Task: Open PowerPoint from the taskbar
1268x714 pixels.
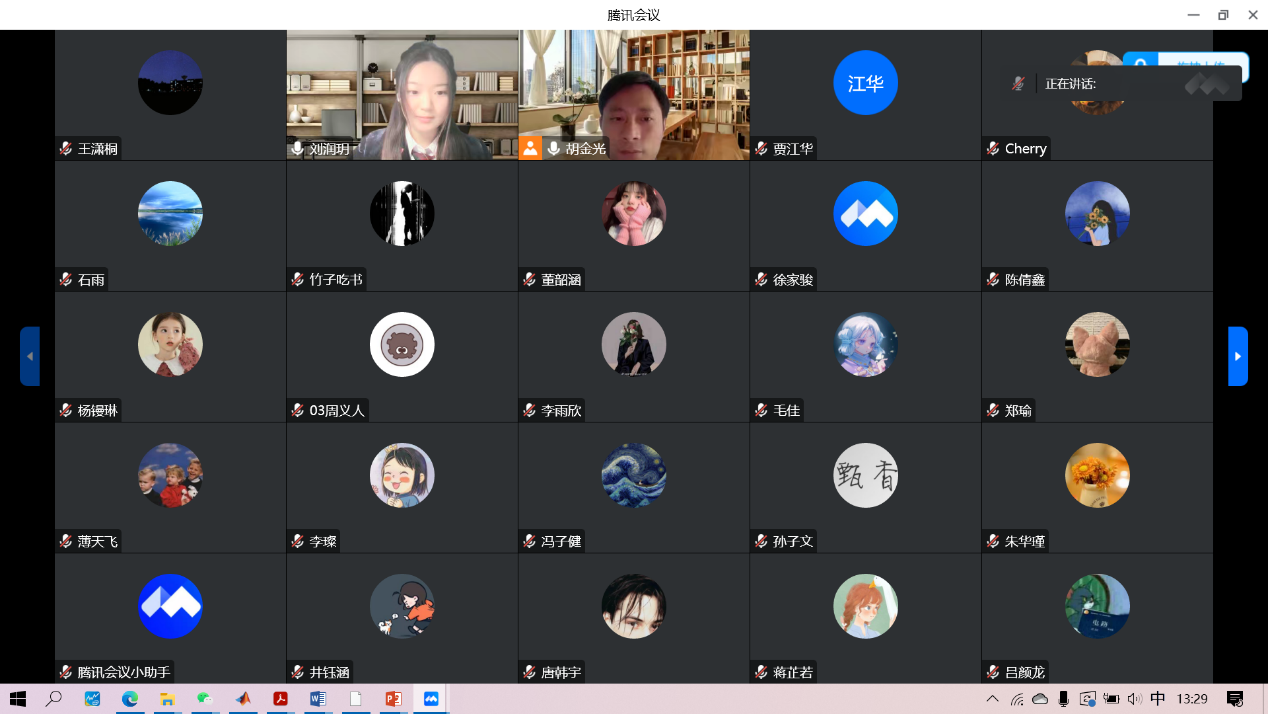Action: coord(392,699)
